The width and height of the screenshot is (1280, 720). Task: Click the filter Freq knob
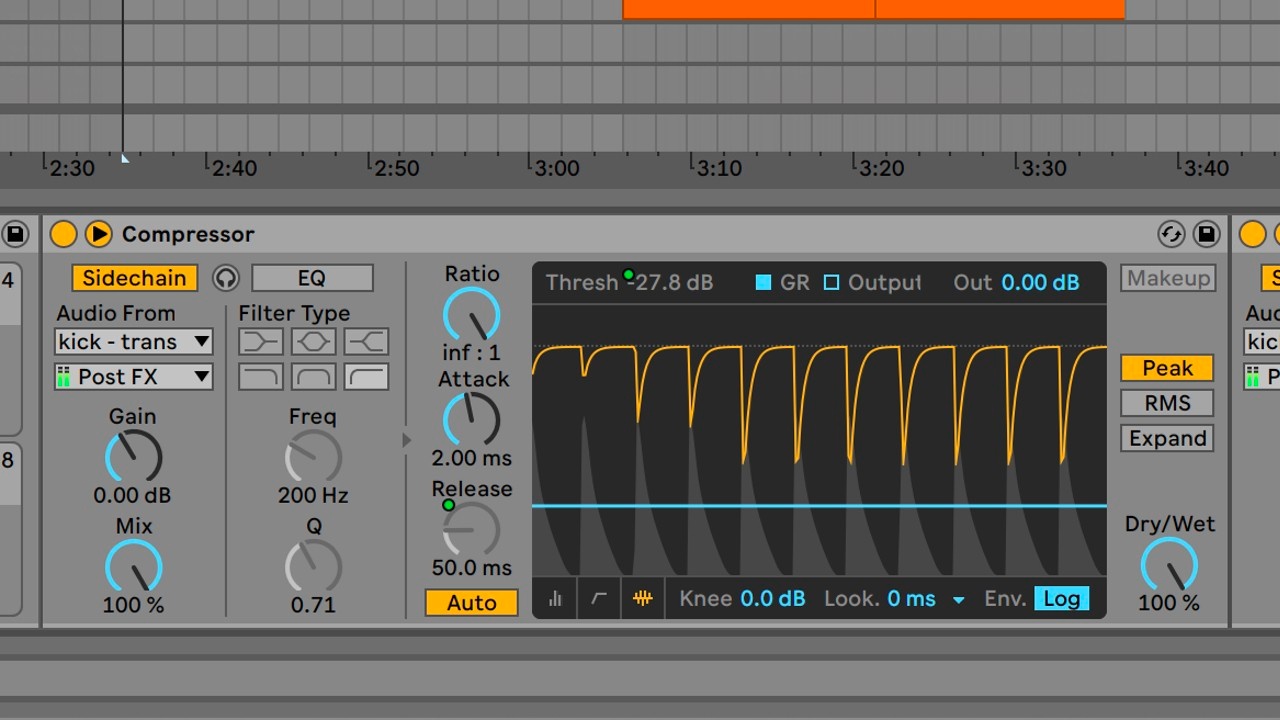313,458
